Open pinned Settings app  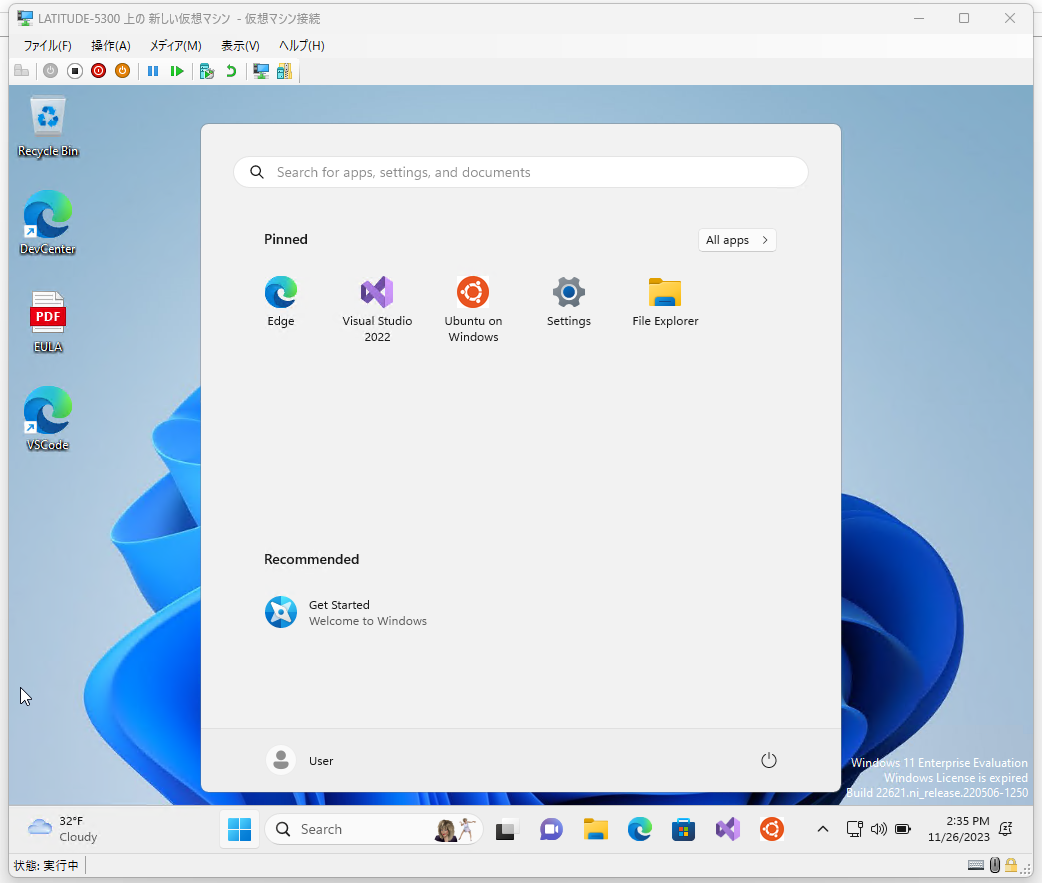569,302
